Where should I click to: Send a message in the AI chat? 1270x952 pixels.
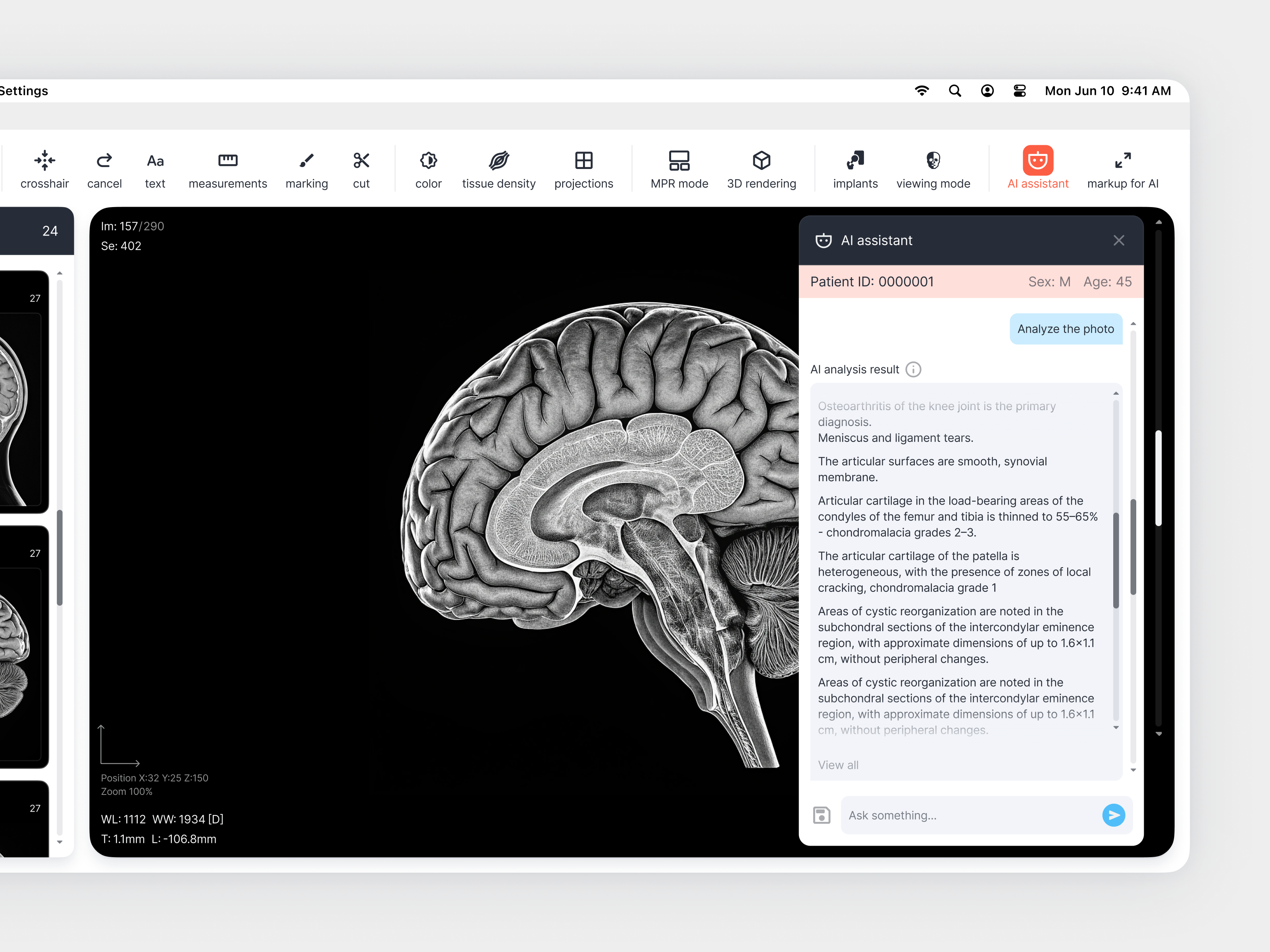(1114, 815)
